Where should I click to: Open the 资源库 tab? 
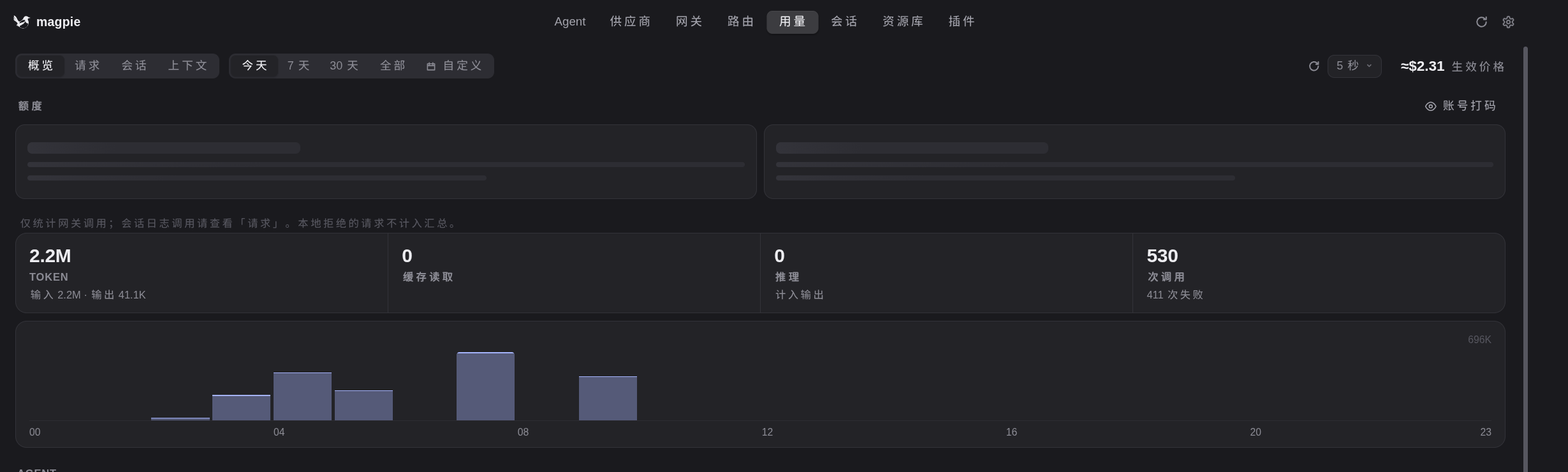pos(902,22)
